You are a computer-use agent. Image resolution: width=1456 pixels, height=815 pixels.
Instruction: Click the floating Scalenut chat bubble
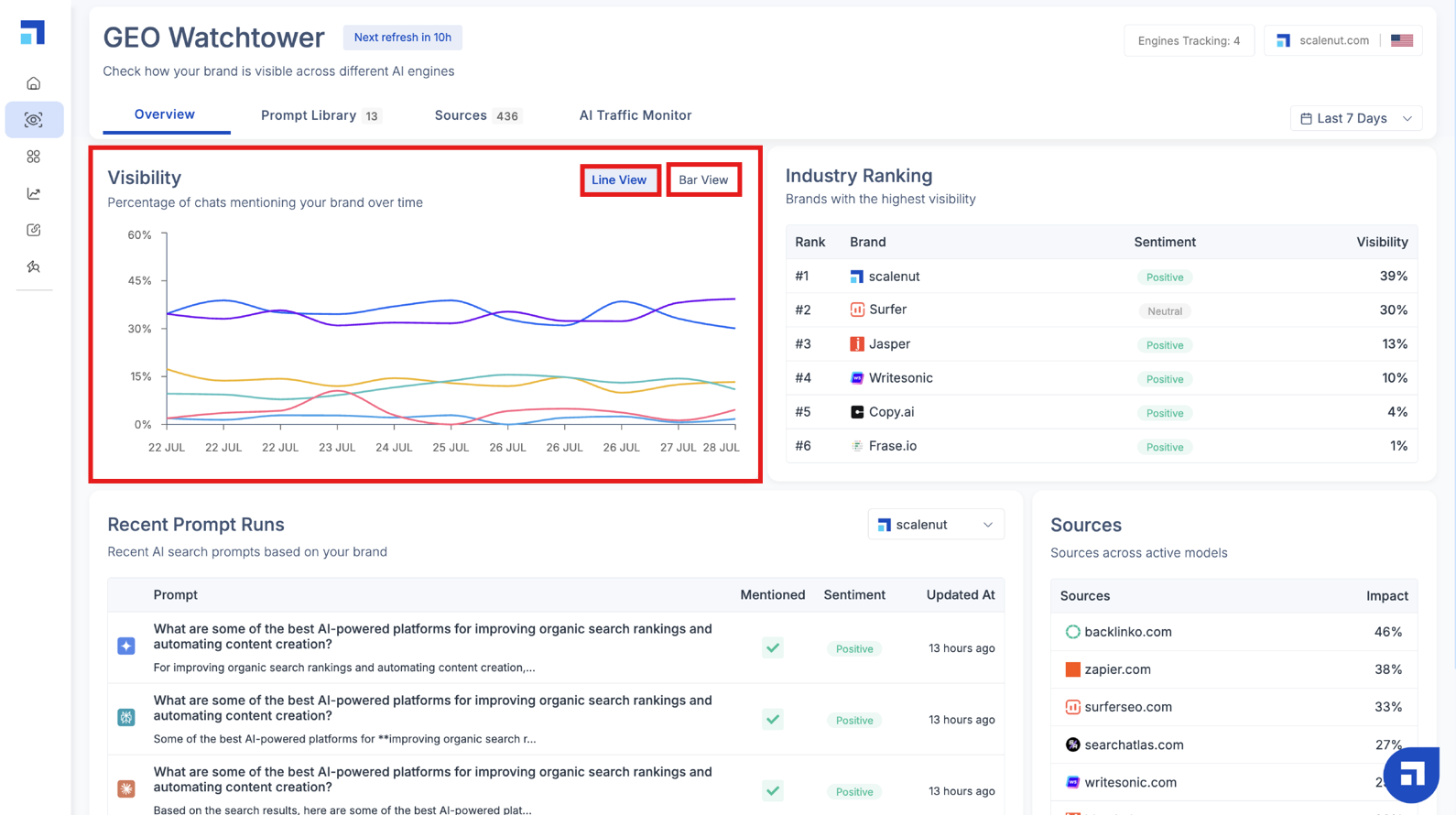click(x=1411, y=775)
